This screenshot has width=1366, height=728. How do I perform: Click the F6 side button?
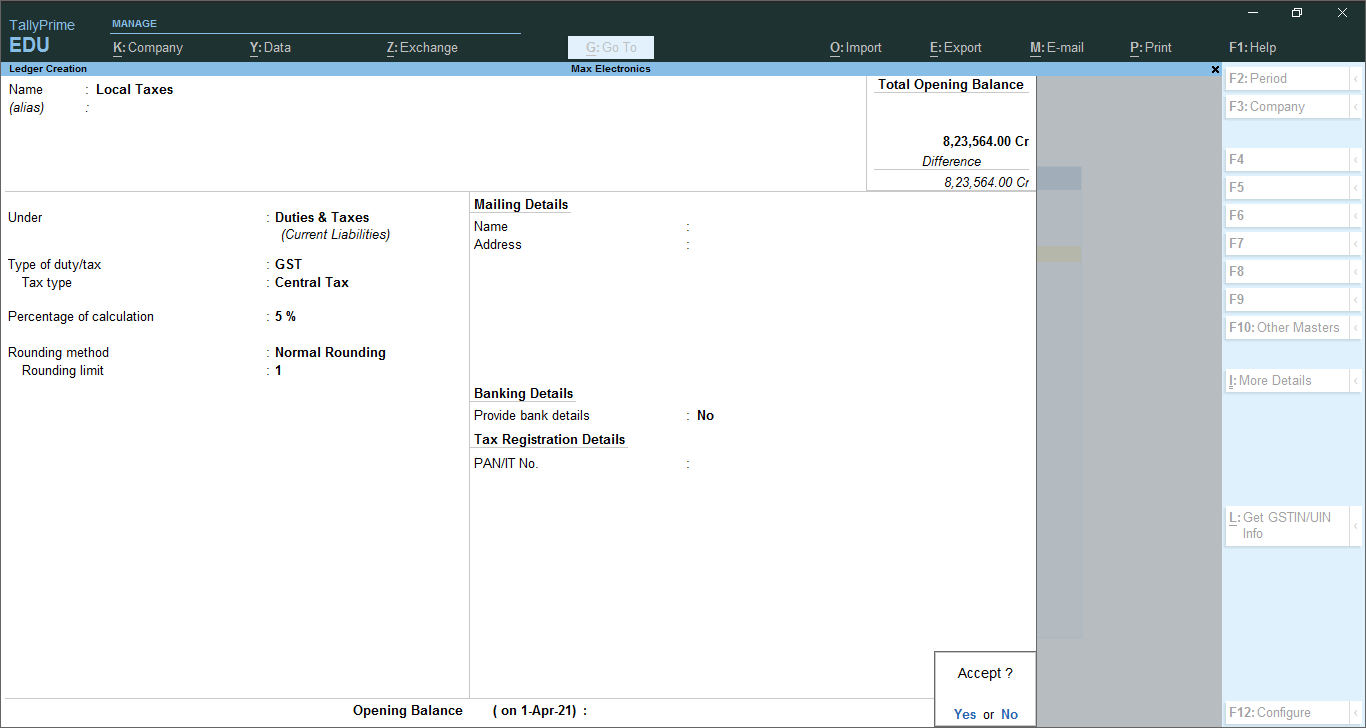tap(1287, 215)
